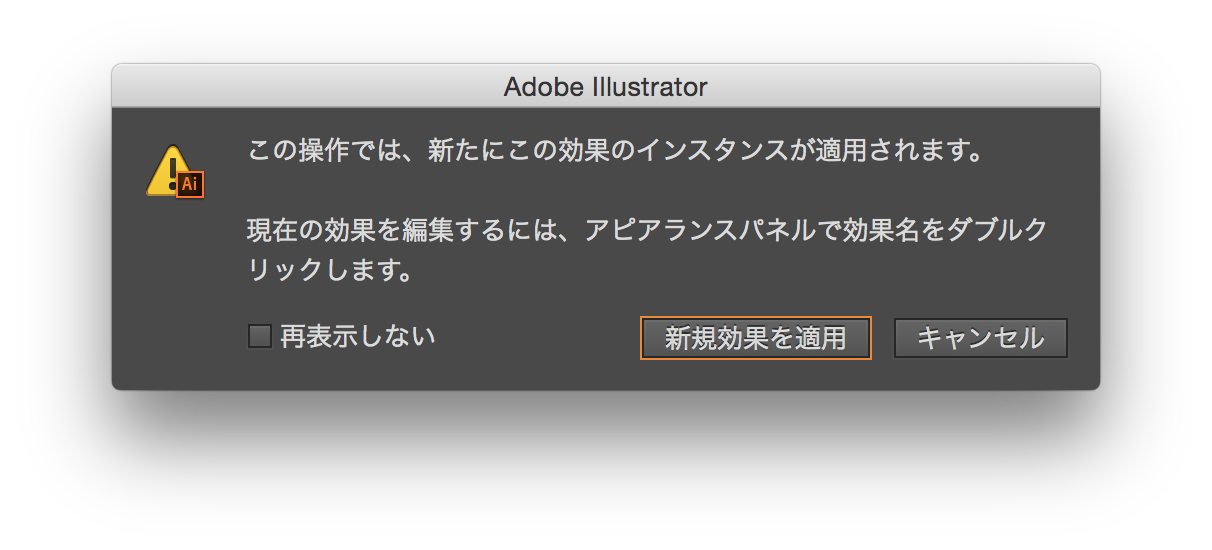The height and width of the screenshot is (550, 1212).
Task: Click the yellow warning triangle icon
Action: (166, 173)
